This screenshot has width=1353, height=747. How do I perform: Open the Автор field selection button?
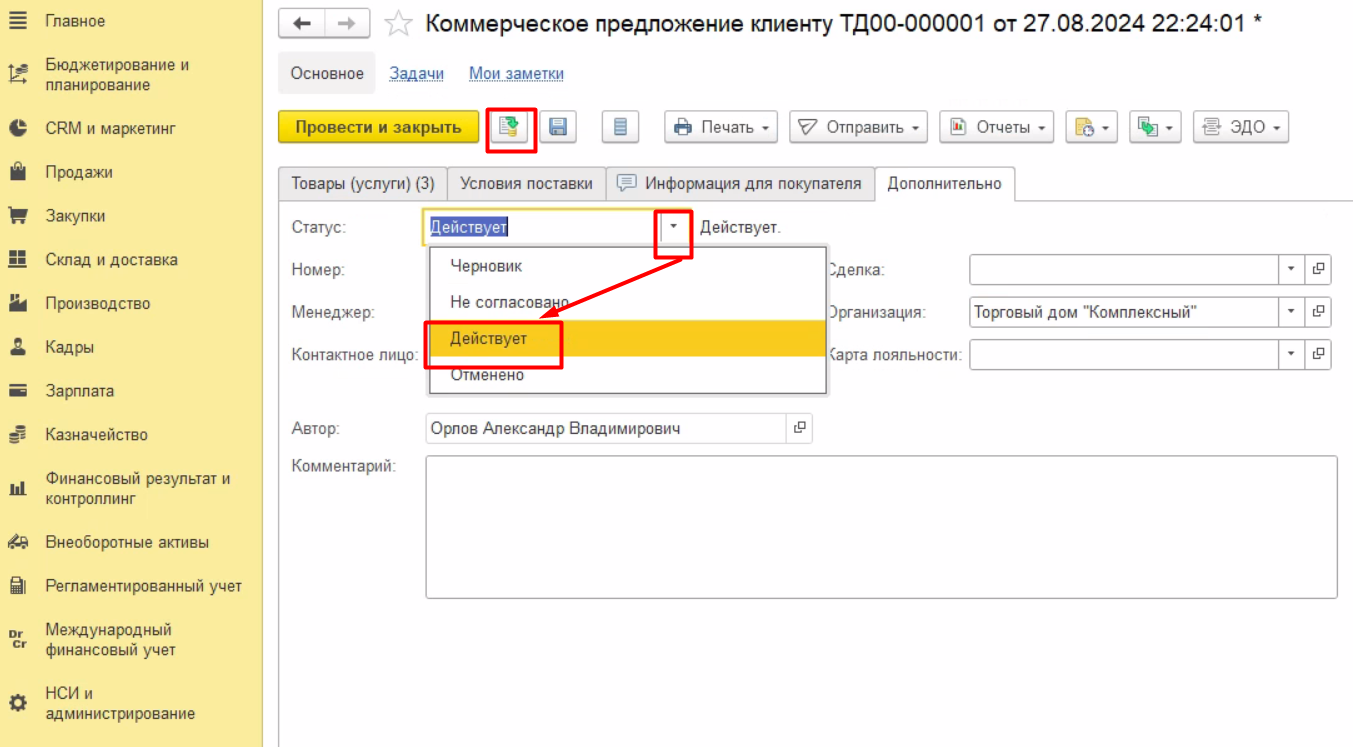[799, 428]
